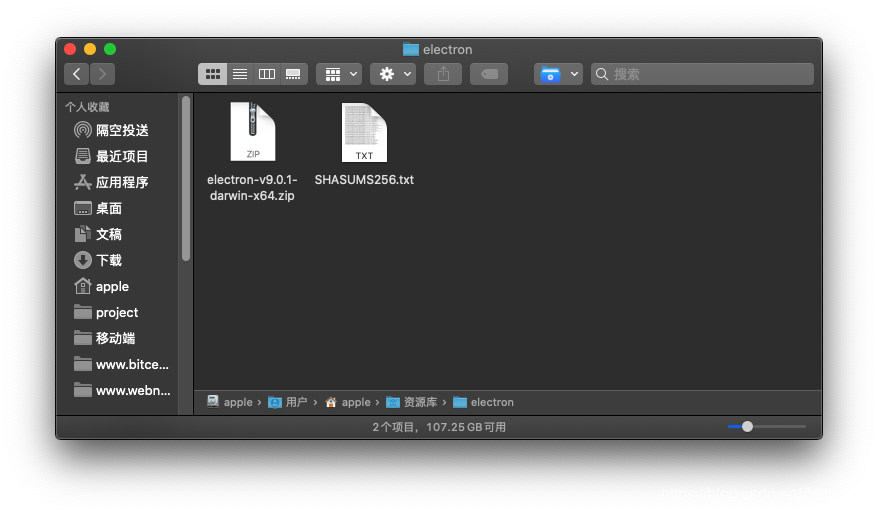The image size is (878, 513).
Task: Zoom the window with green button
Action: (x=110, y=49)
